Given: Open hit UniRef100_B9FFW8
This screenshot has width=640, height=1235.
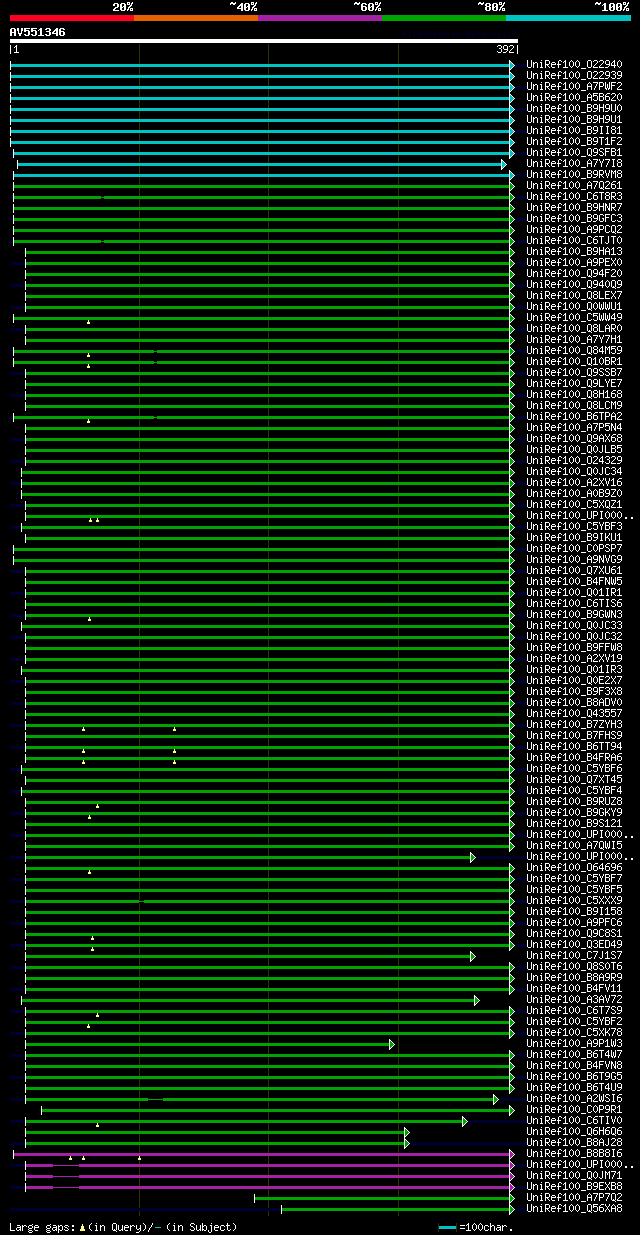Looking at the screenshot, I should [574, 648].
